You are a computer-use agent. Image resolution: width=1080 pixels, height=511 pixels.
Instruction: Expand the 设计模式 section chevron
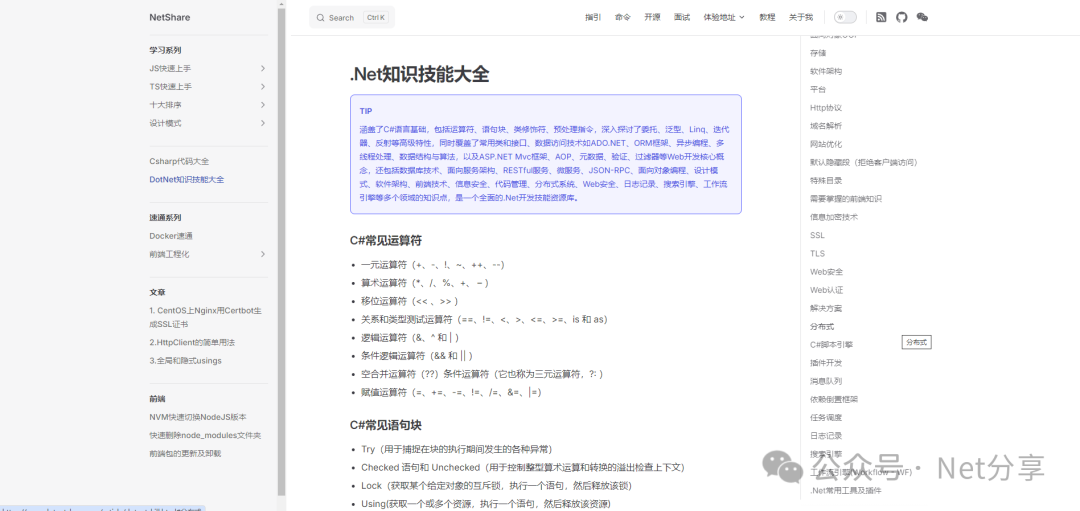pos(263,123)
